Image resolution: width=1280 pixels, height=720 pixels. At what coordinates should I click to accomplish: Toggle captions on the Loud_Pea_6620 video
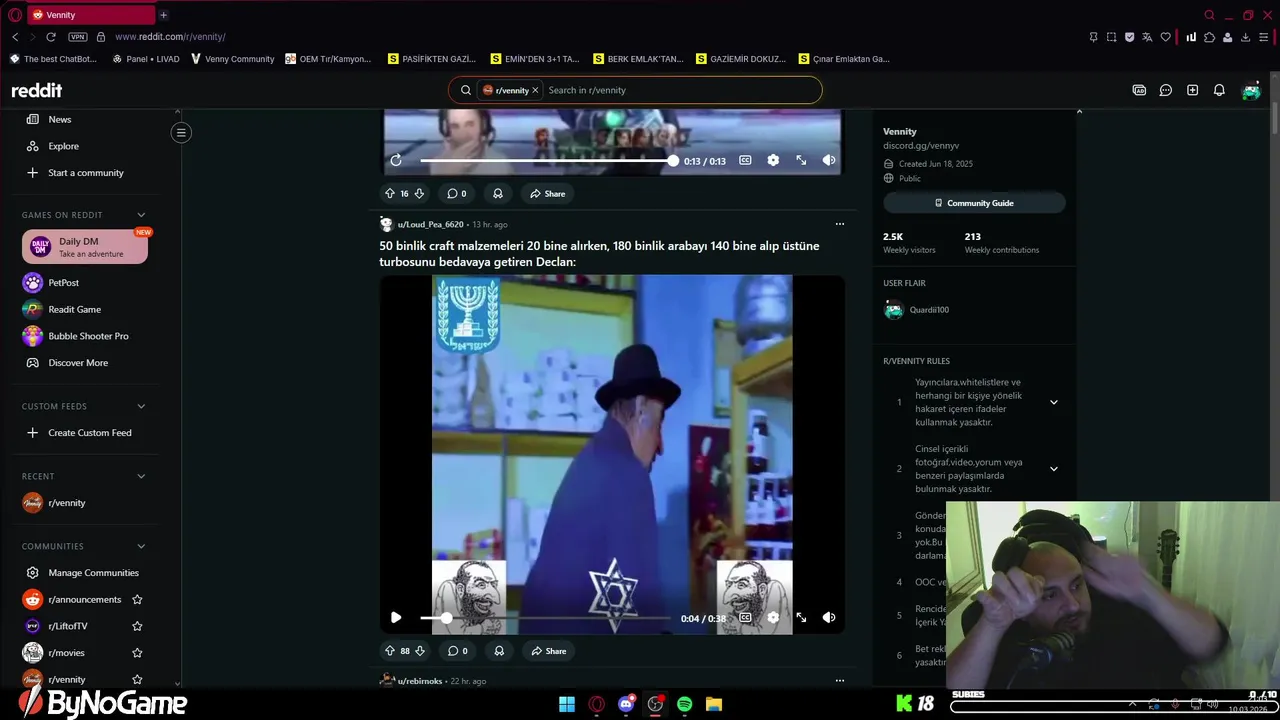coord(745,618)
